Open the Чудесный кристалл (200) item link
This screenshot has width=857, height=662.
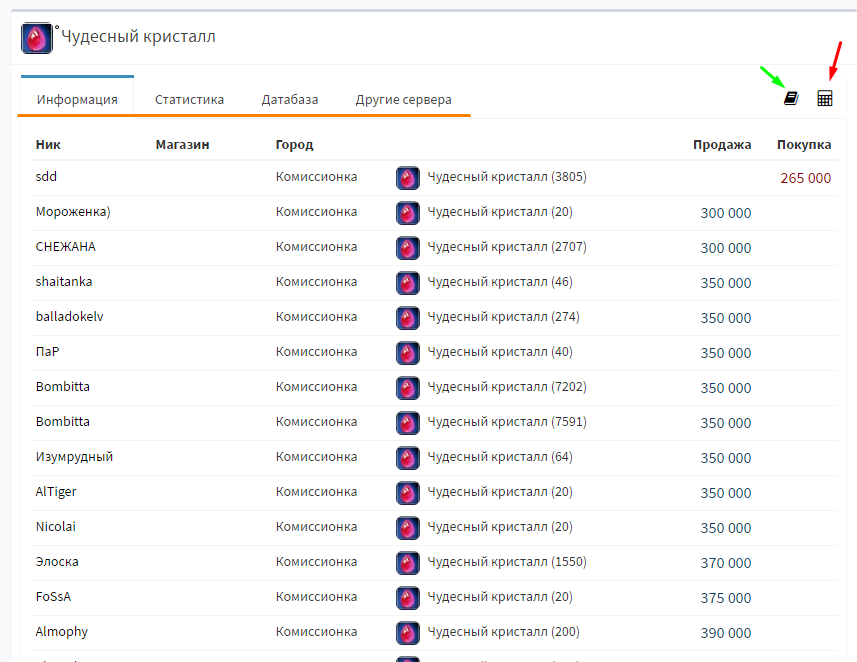[503, 632]
